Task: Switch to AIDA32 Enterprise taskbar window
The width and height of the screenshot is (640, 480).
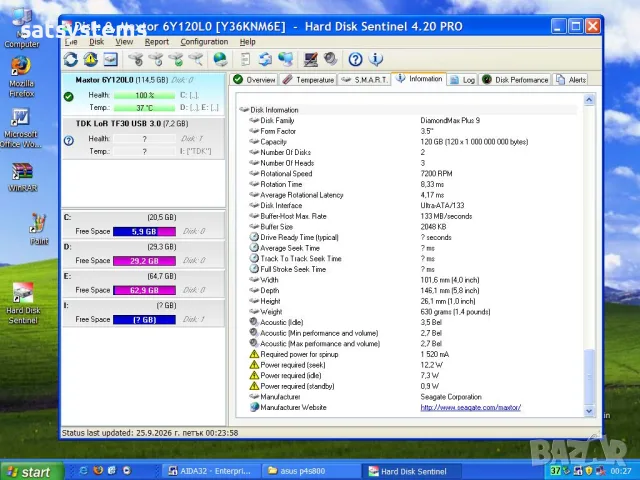Action: click(210, 471)
